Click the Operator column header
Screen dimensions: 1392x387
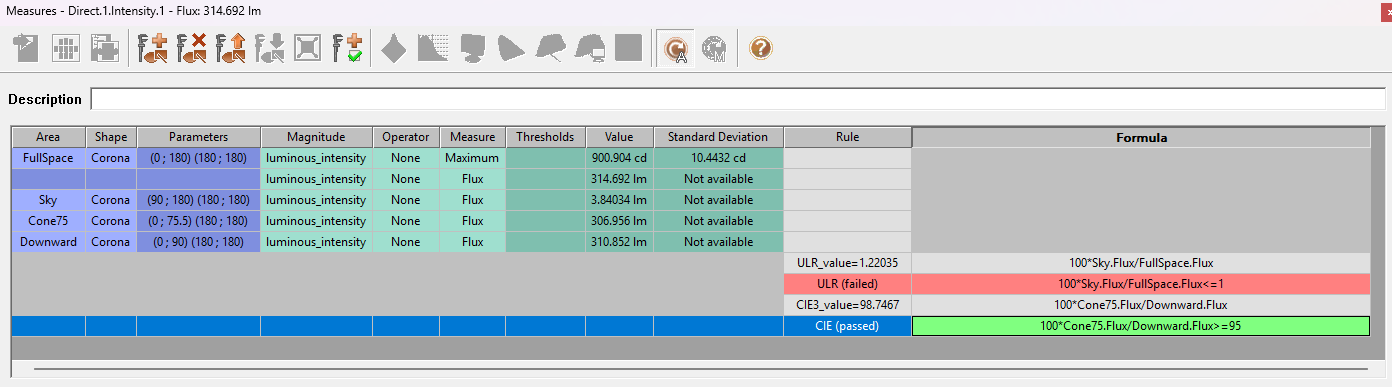click(x=406, y=137)
